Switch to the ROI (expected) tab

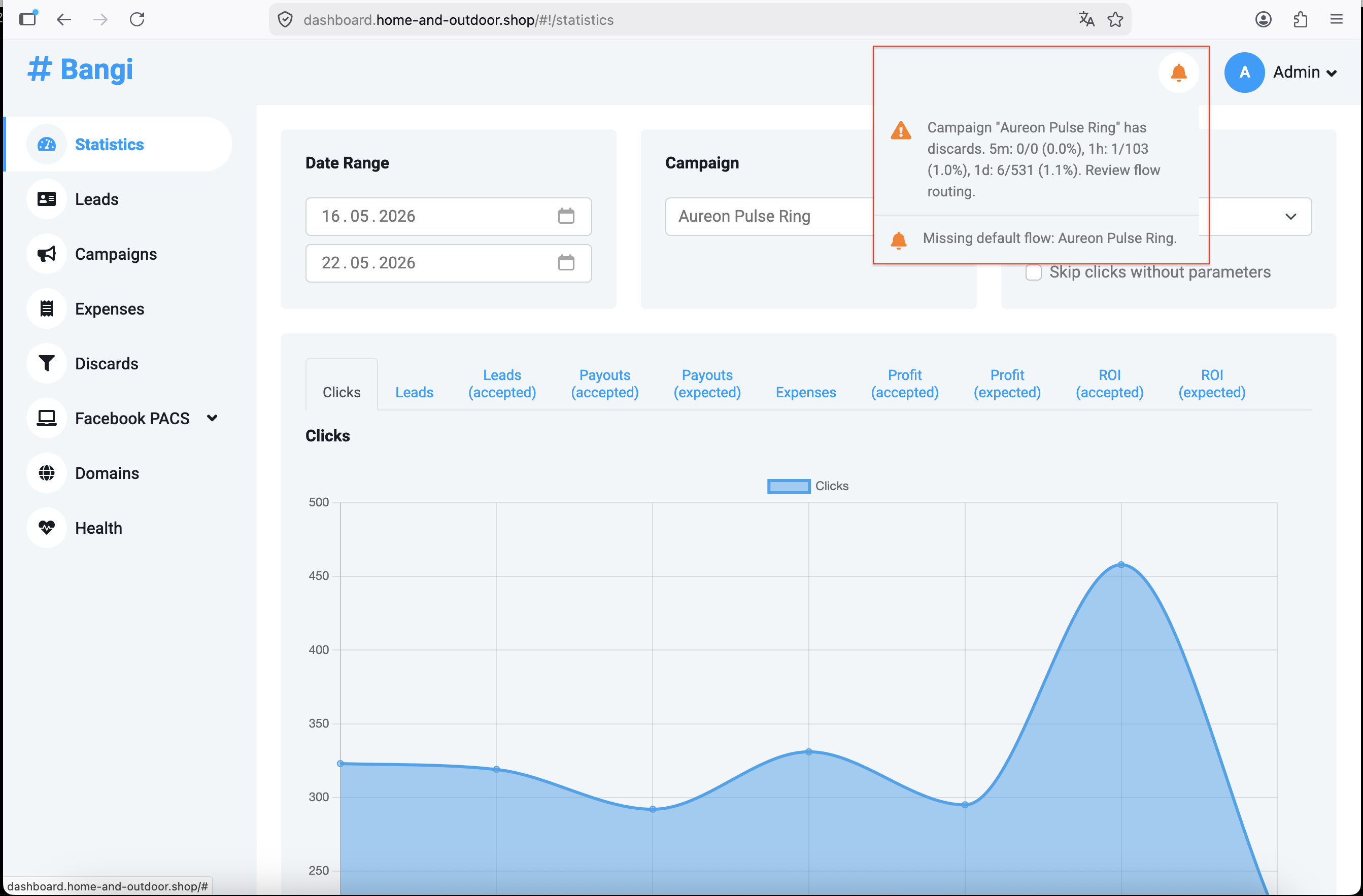point(1212,384)
